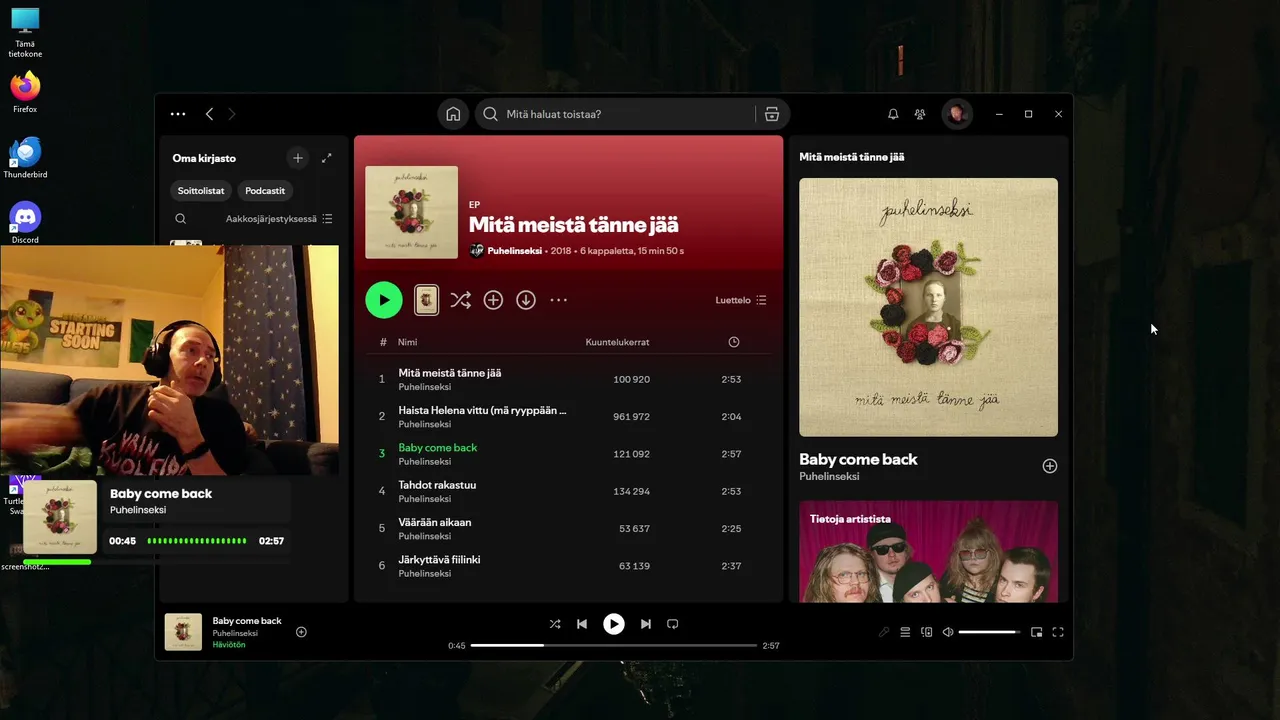This screenshot has height=720, width=1280.
Task: Select track 'Järkyttävä fiilinki'
Action: (568, 566)
